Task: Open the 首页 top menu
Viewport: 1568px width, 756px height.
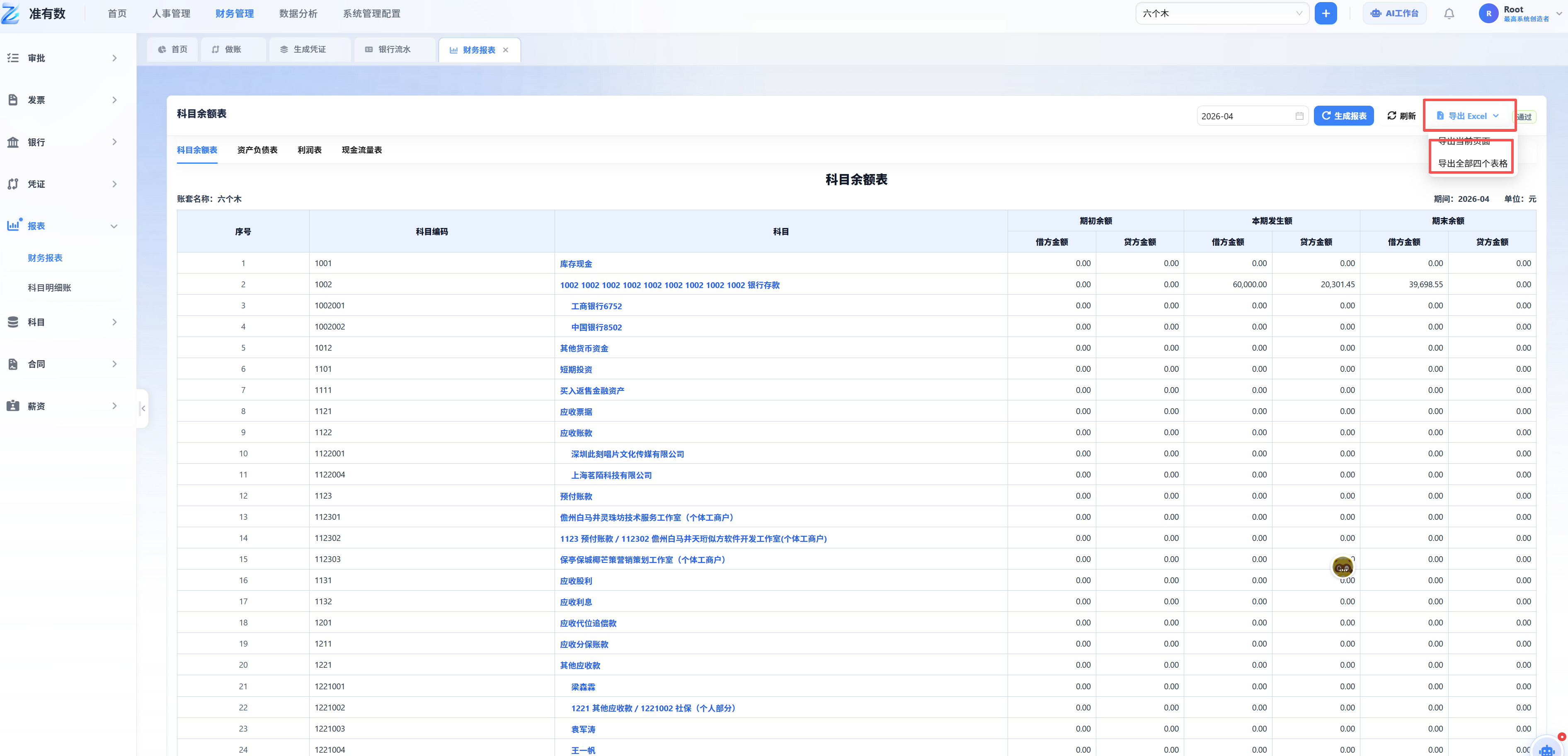Action: point(117,13)
